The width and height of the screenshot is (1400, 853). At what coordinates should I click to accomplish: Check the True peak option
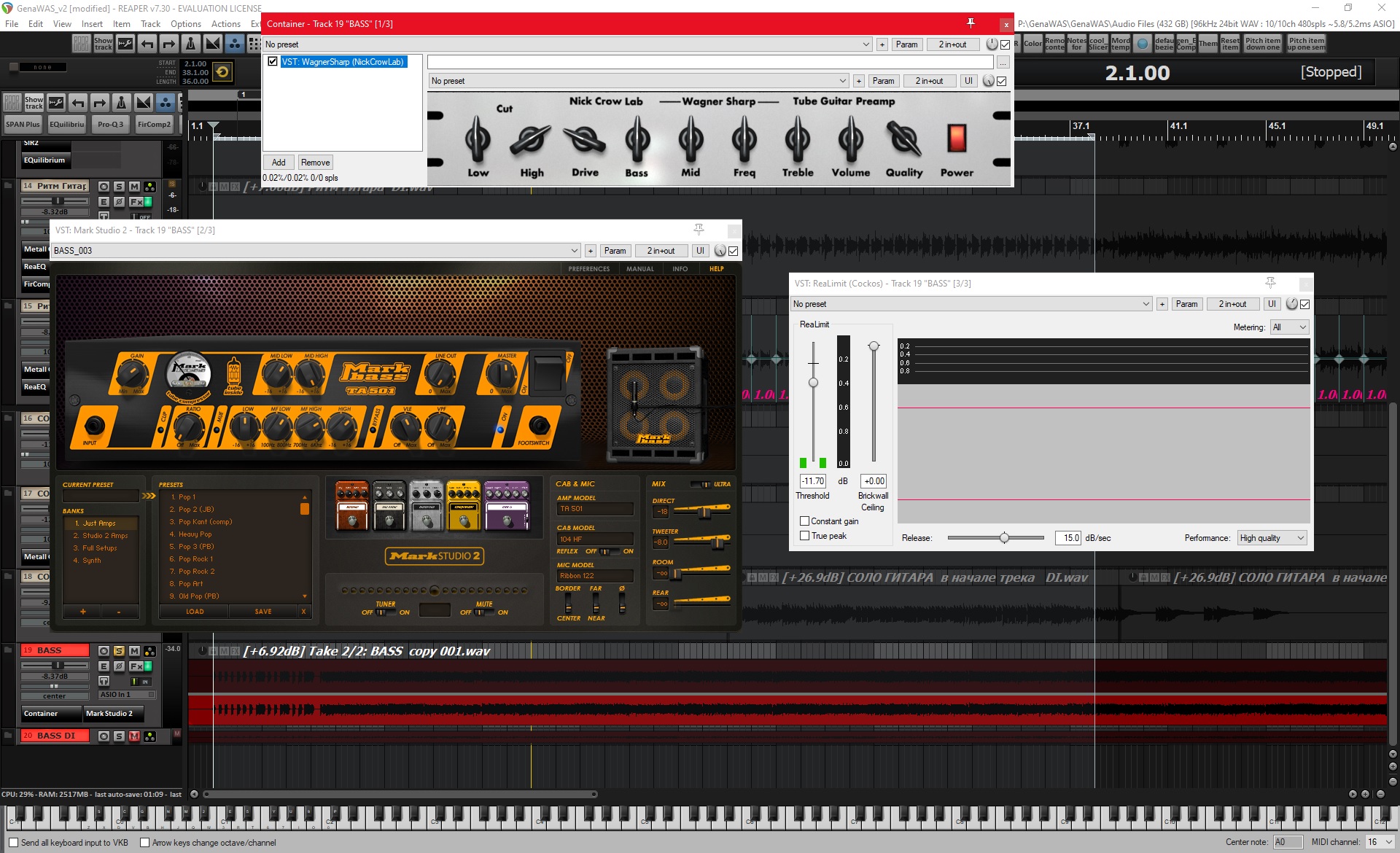(x=805, y=536)
